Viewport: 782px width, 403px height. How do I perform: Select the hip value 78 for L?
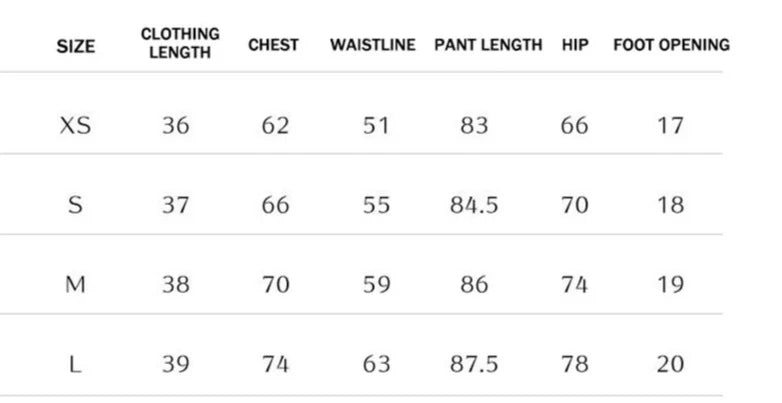coord(574,364)
